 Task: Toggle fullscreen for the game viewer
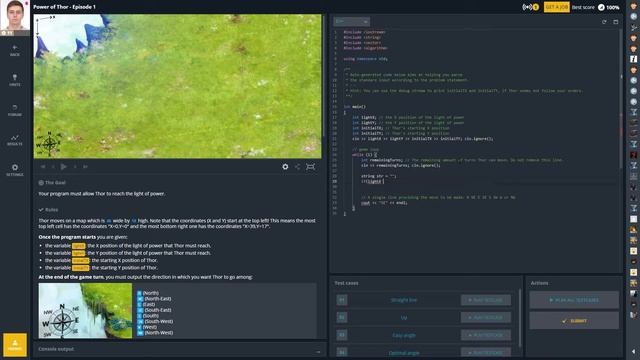tap(310, 167)
